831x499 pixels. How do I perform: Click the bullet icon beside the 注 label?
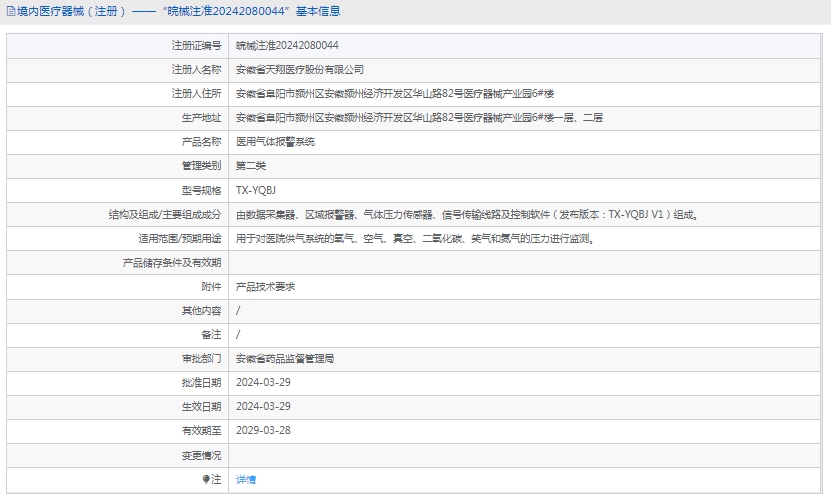point(206,479)
